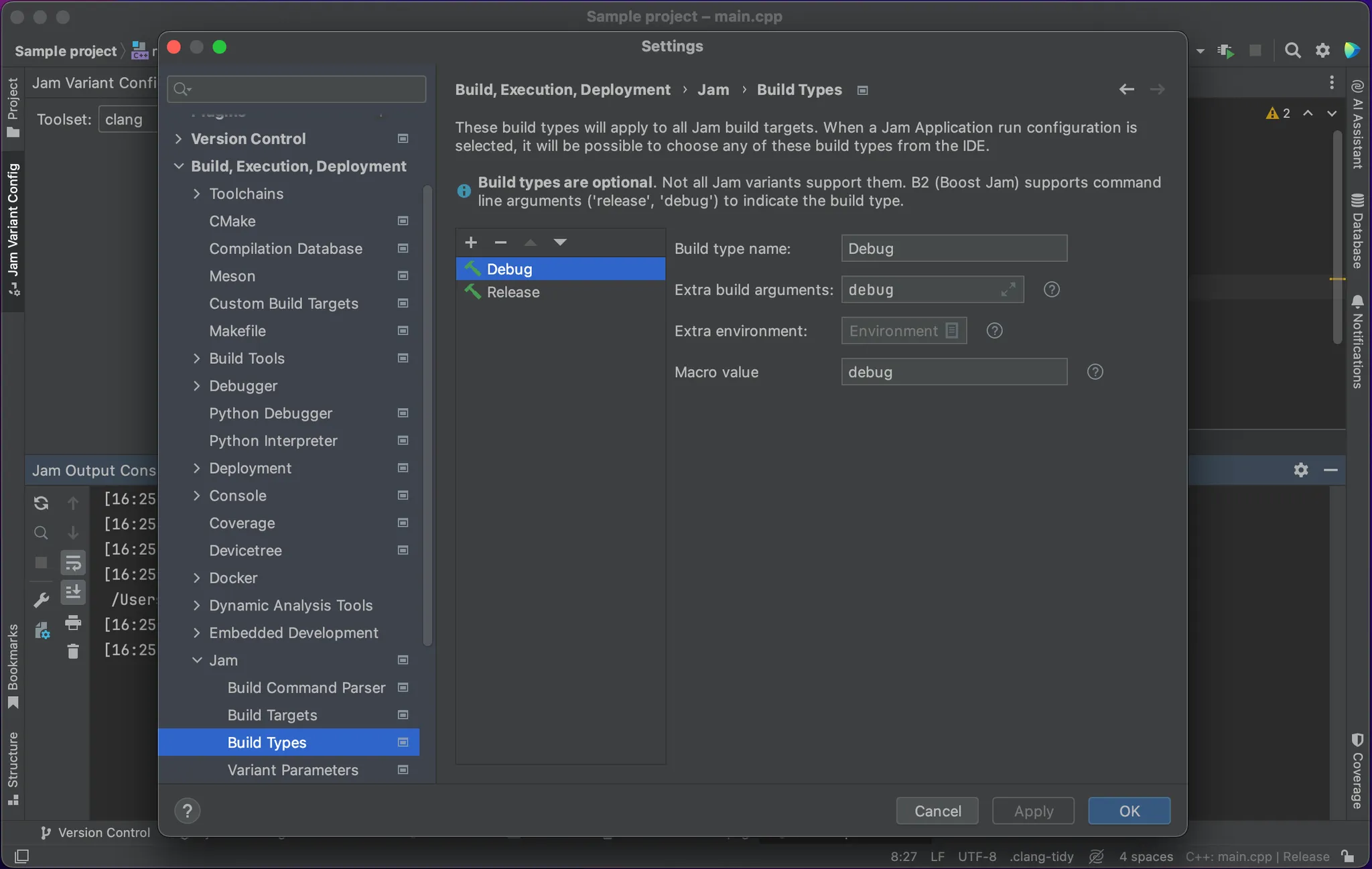Viewport: 1372px width, 869px height.
Task: Expand Dynamic Analysis Tools node
Action: coord(196,606)
